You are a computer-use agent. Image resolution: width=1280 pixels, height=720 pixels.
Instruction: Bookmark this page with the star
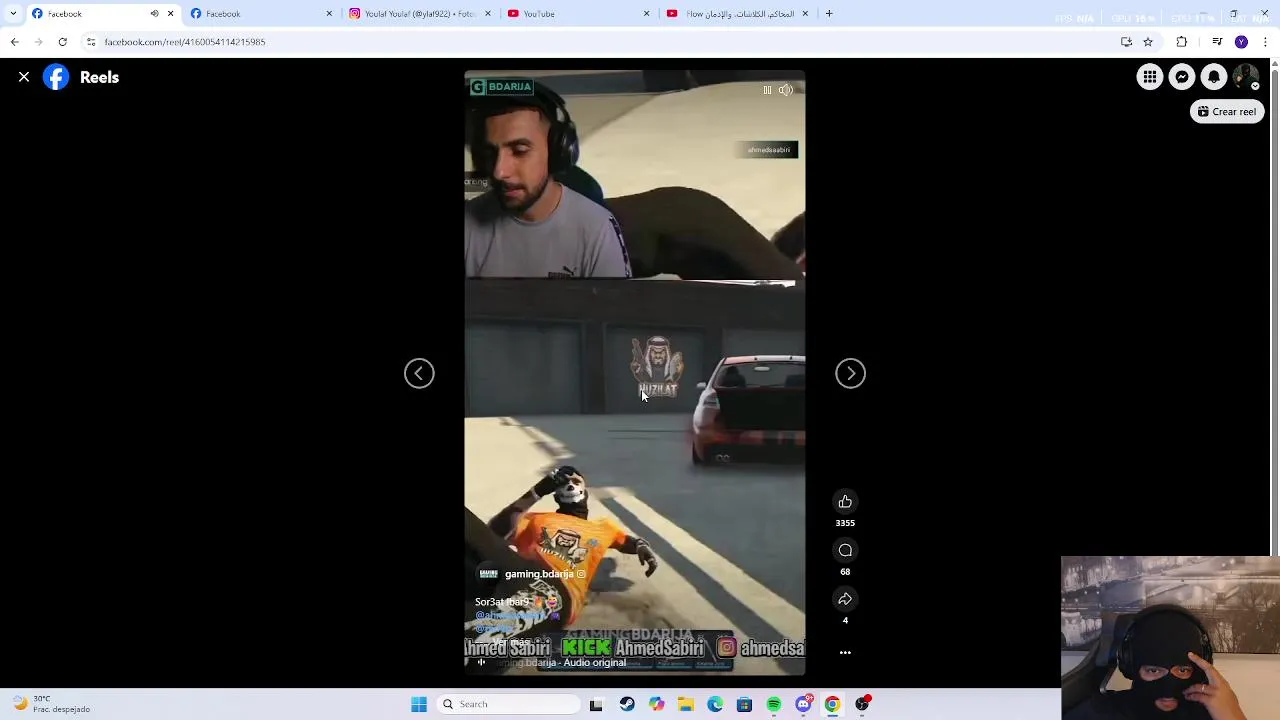tap(1148, 42)
